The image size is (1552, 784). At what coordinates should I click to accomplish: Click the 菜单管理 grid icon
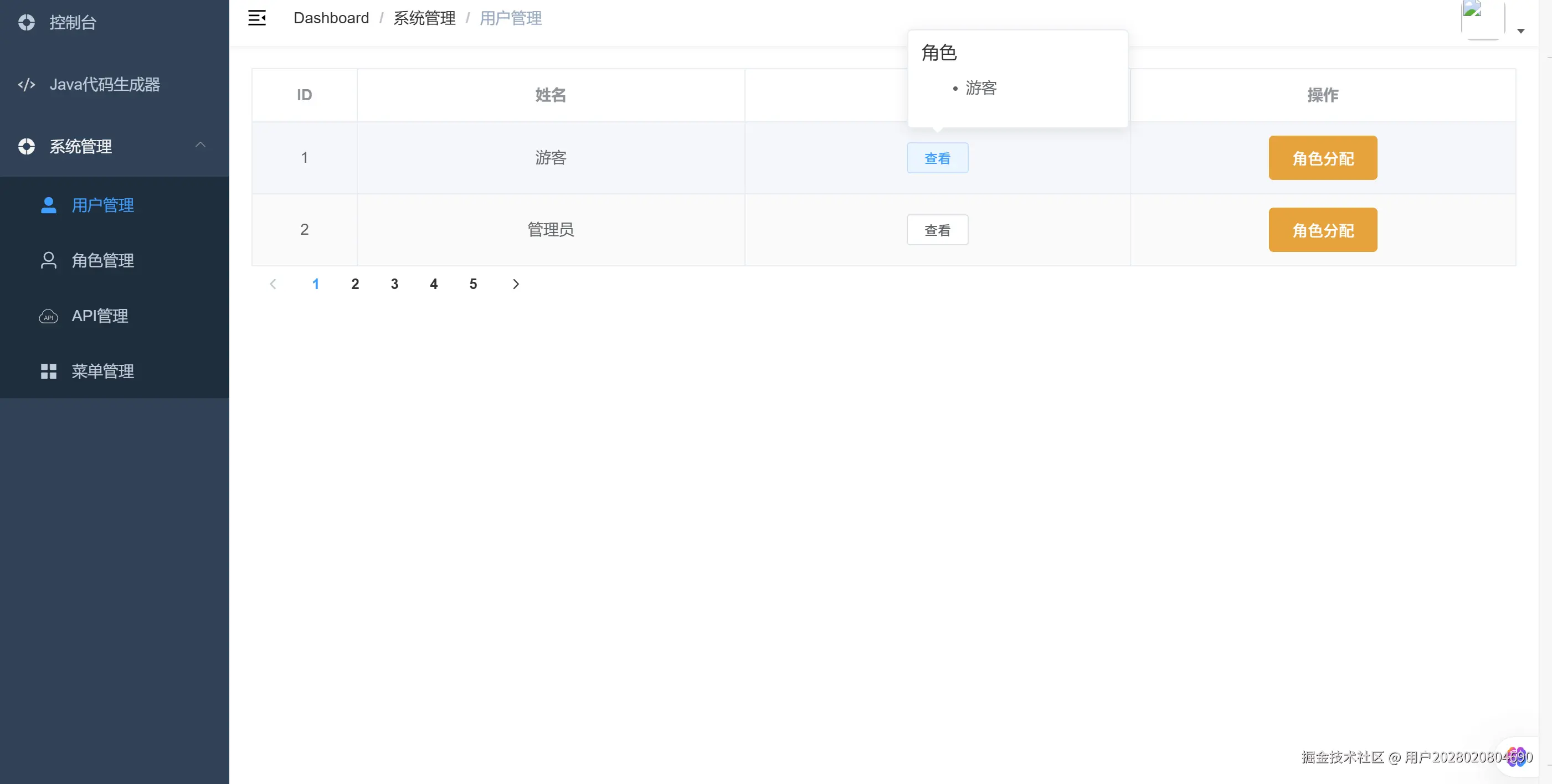pyautogui.click(x=48, y=371)
